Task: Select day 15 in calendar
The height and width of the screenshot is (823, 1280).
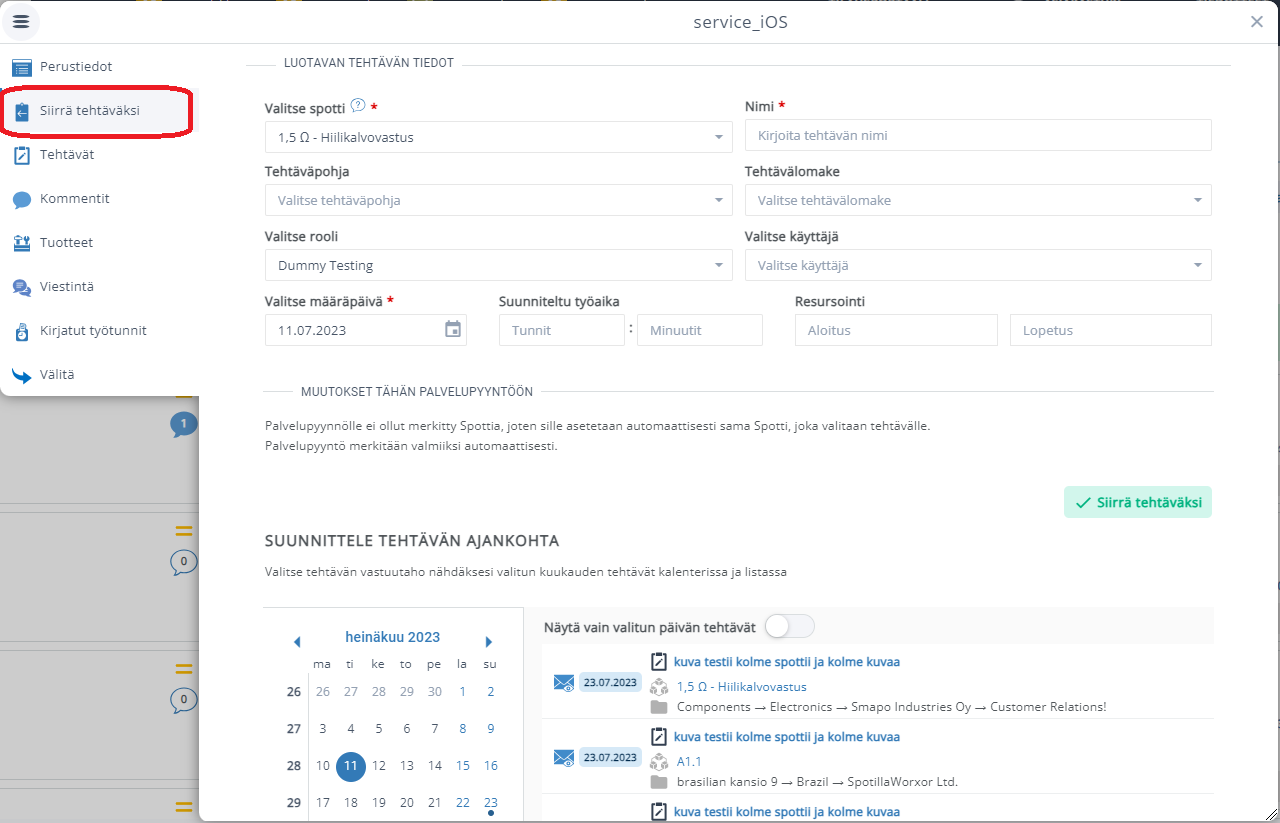Action: (x=462, y=766)
